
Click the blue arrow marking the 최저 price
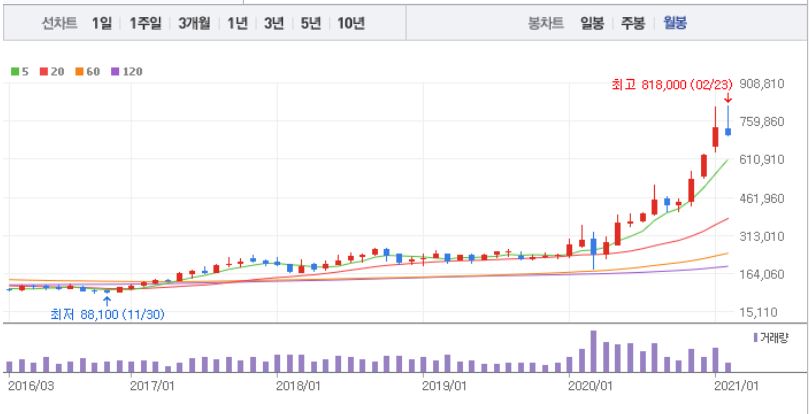click(107, 301)
